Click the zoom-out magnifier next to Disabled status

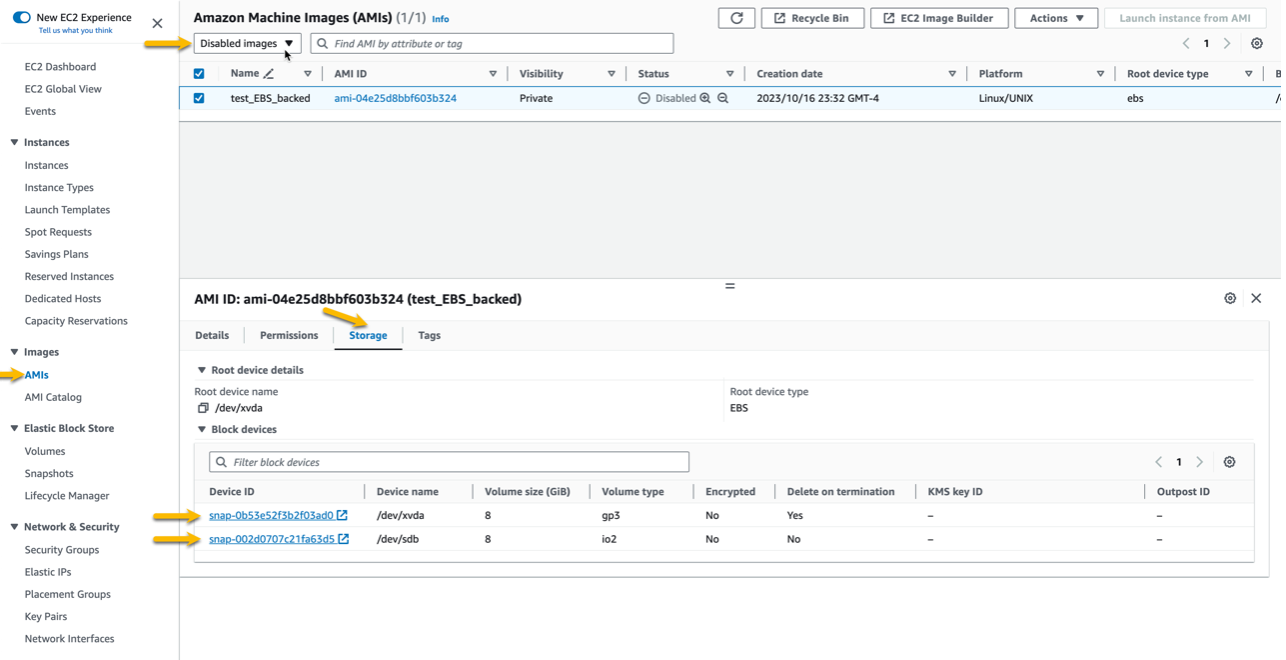coord(721,98)
